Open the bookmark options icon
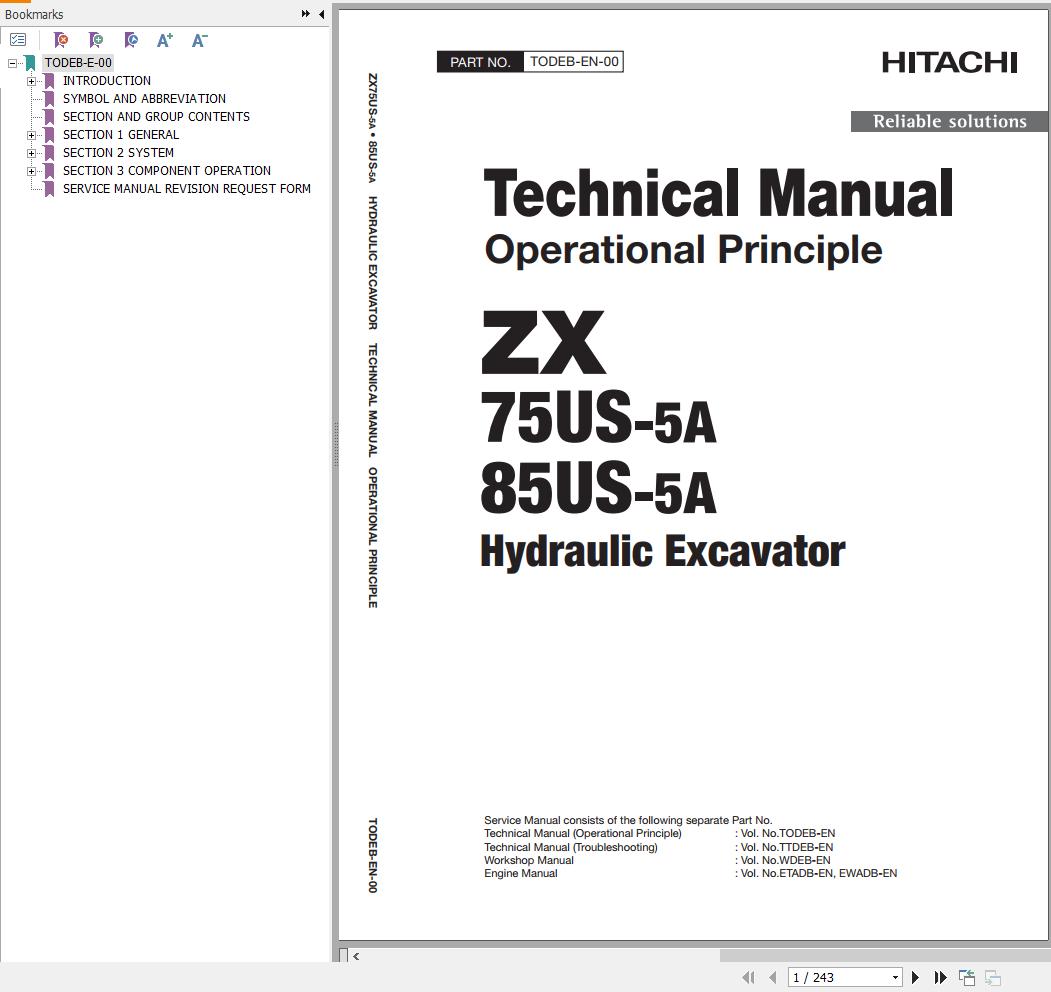The width and height of the screenshot is (1051, 992). click(x=18, y=39)
